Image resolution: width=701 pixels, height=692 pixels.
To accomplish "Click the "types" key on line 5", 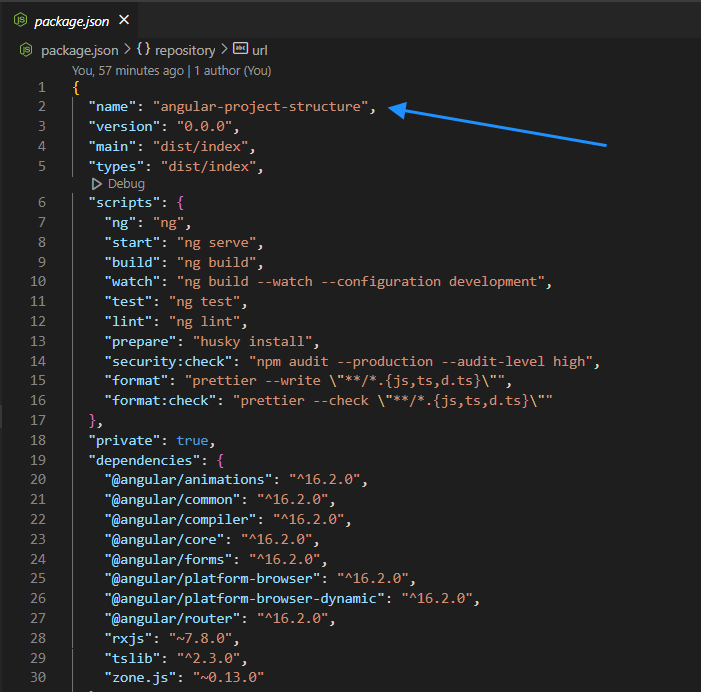I will point(116,167).
